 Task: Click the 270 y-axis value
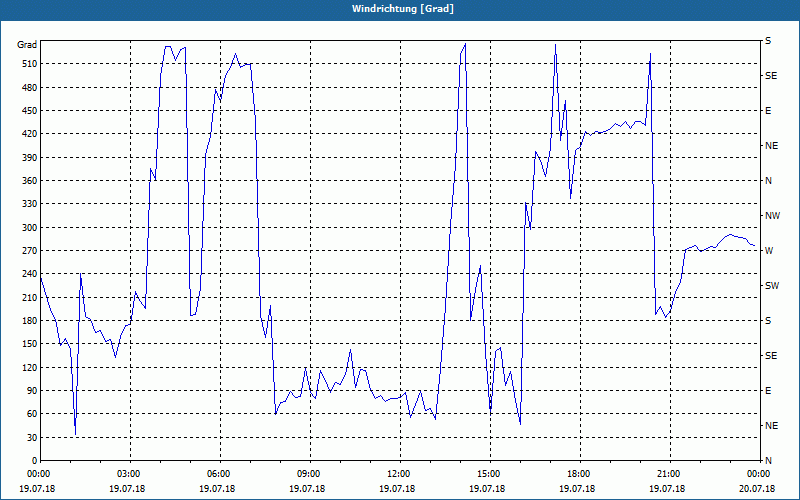(x=30, y=251)
